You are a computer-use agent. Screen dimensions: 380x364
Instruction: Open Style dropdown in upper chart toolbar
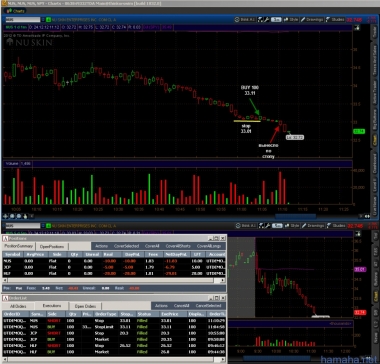click(291, 20)
